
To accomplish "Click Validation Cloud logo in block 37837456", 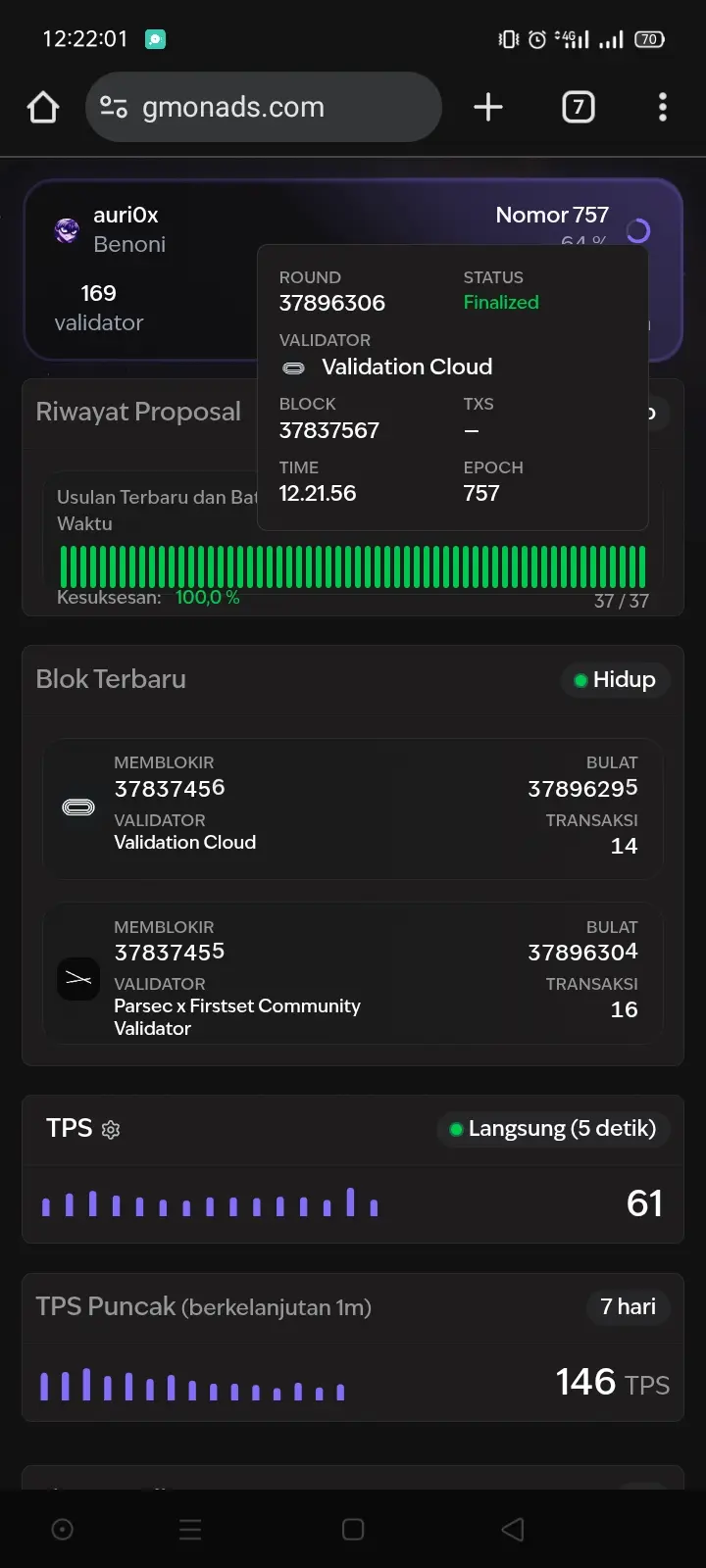I will click(x=78, y=808).
